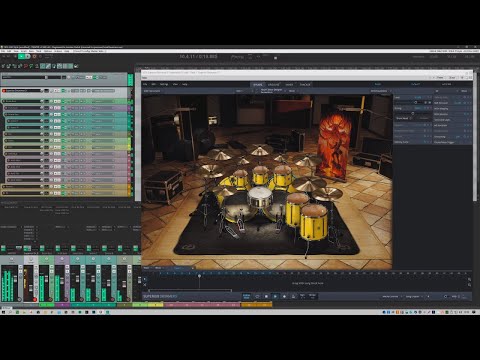480x360 pixels.
Task: Toggle the loop button in Superior Drummer's transport
Action: tap(257, 296)
